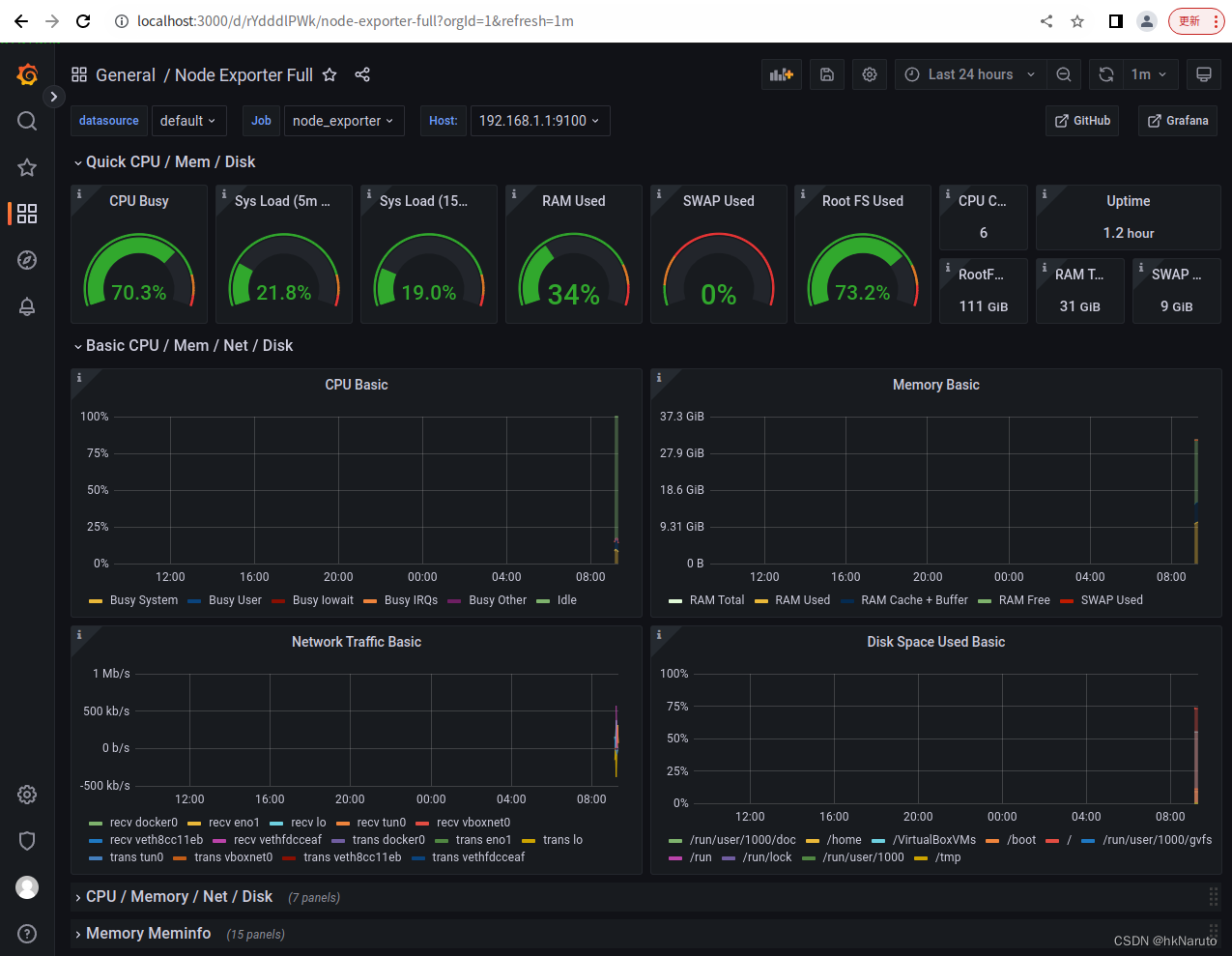Add a new panel using the toolbar icon
The height and width of the screenshot is (956, 1232).
point(781,74)
